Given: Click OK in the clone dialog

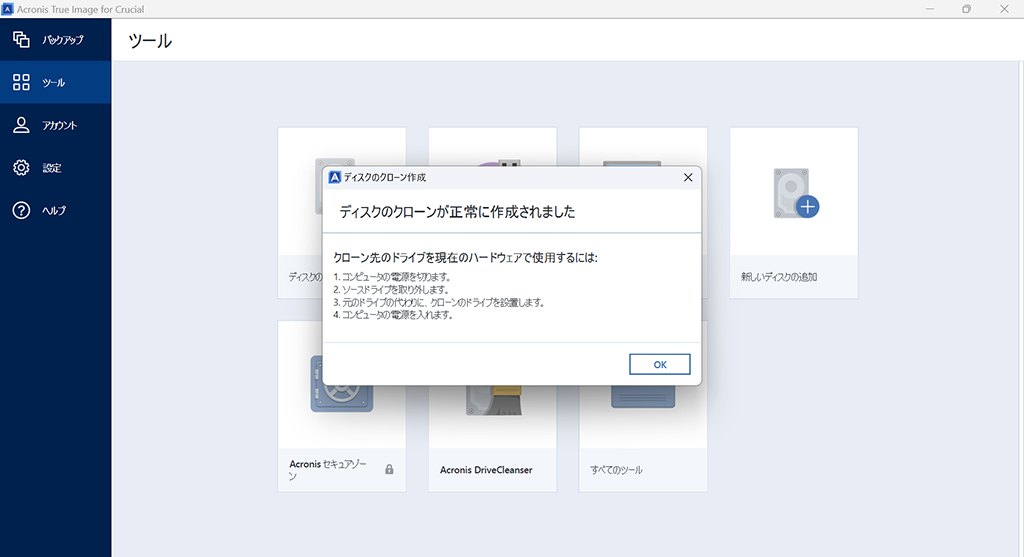Looking at the screenshot, I should tap(660, 364).
